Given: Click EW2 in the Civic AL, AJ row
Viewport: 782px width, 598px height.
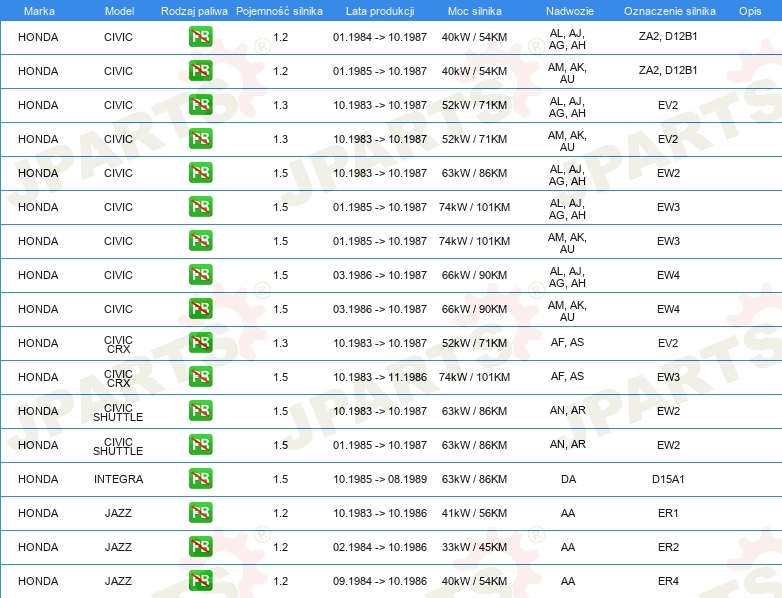Looking at the screenshot, I should pos(668,173).
